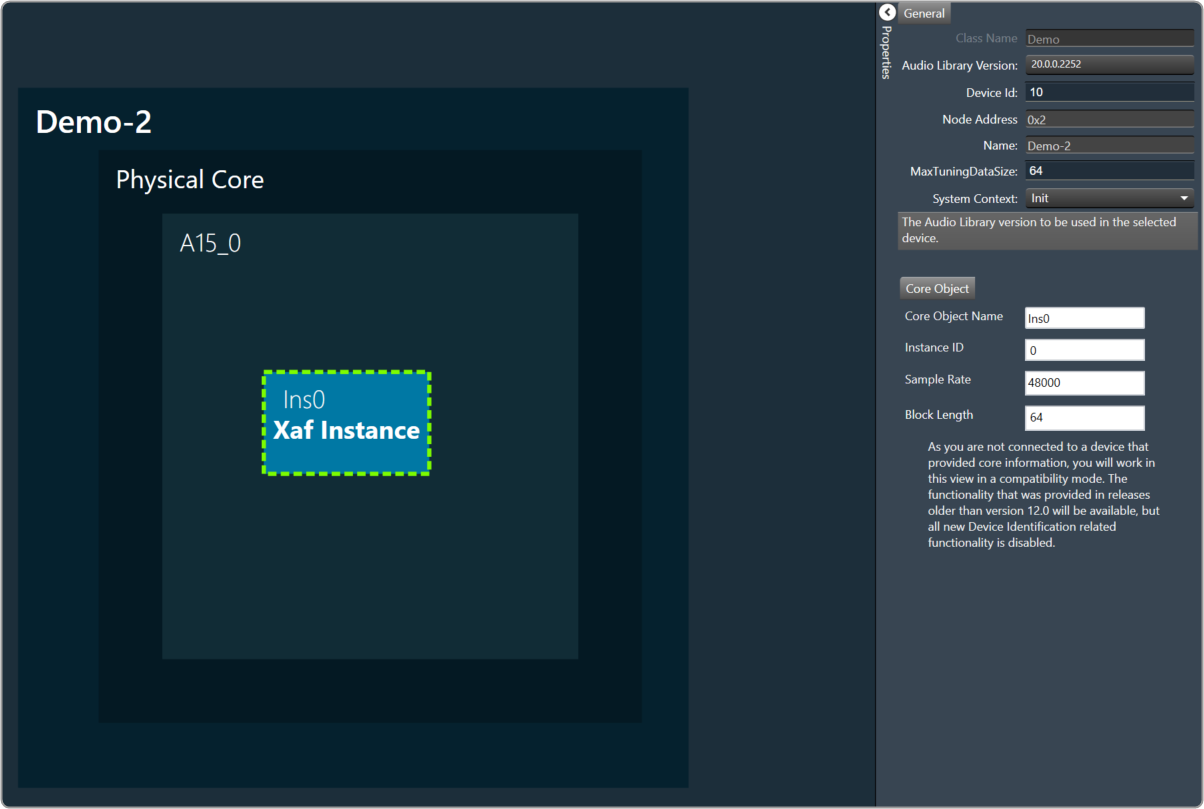1204x809 pixels.
Task: Select the A15_0 core title
Action: (x=210, y=244)
